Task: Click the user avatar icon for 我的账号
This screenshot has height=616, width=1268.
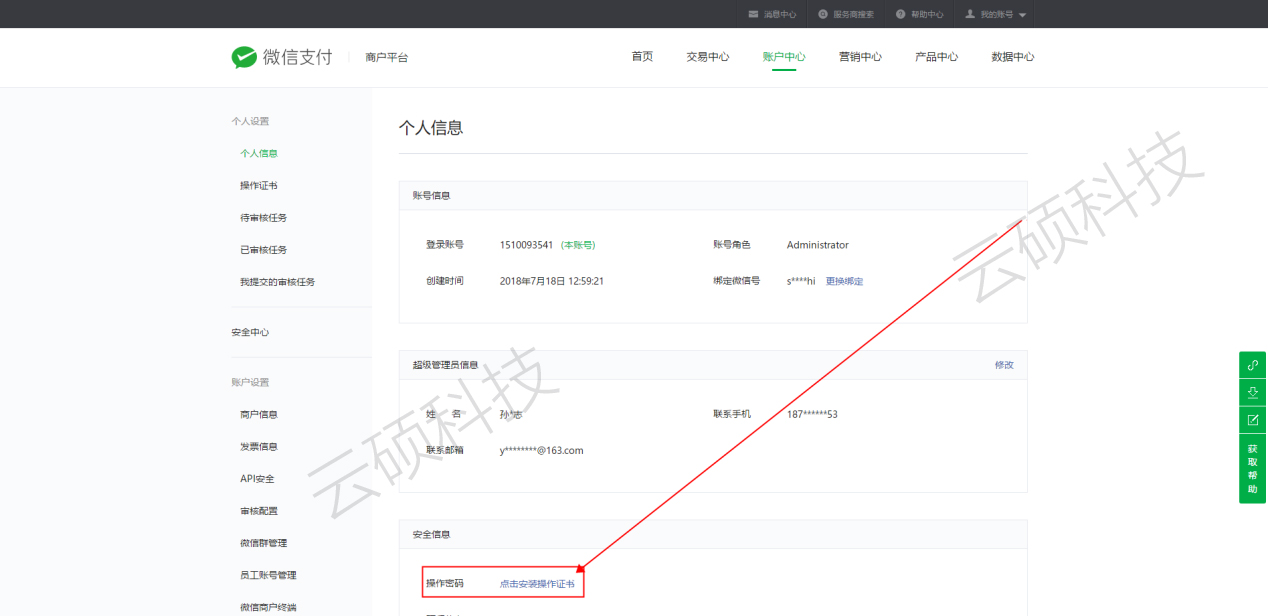Action: coord(970,14)
